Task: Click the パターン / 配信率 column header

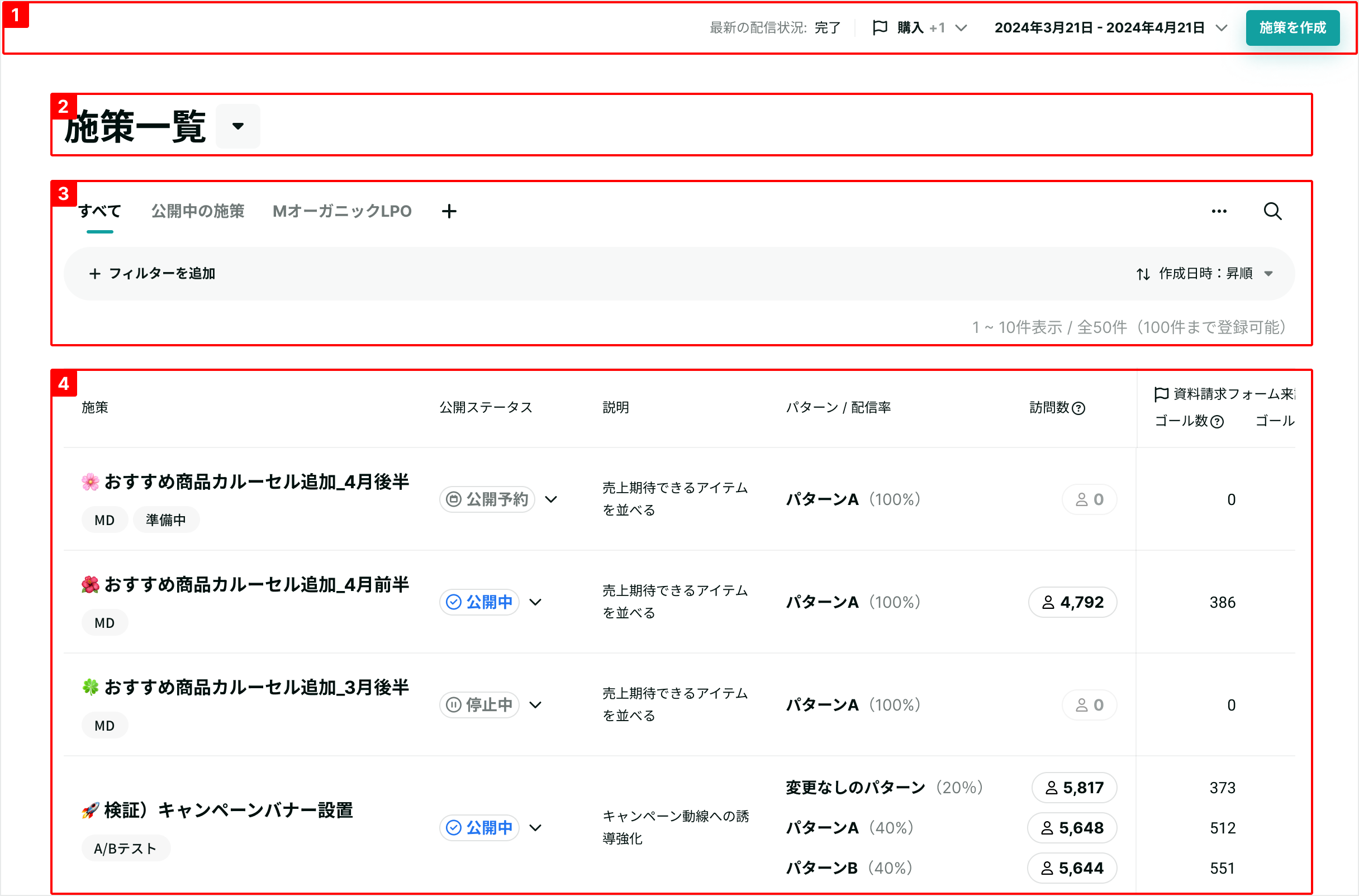Action: [x=838, y=407]
